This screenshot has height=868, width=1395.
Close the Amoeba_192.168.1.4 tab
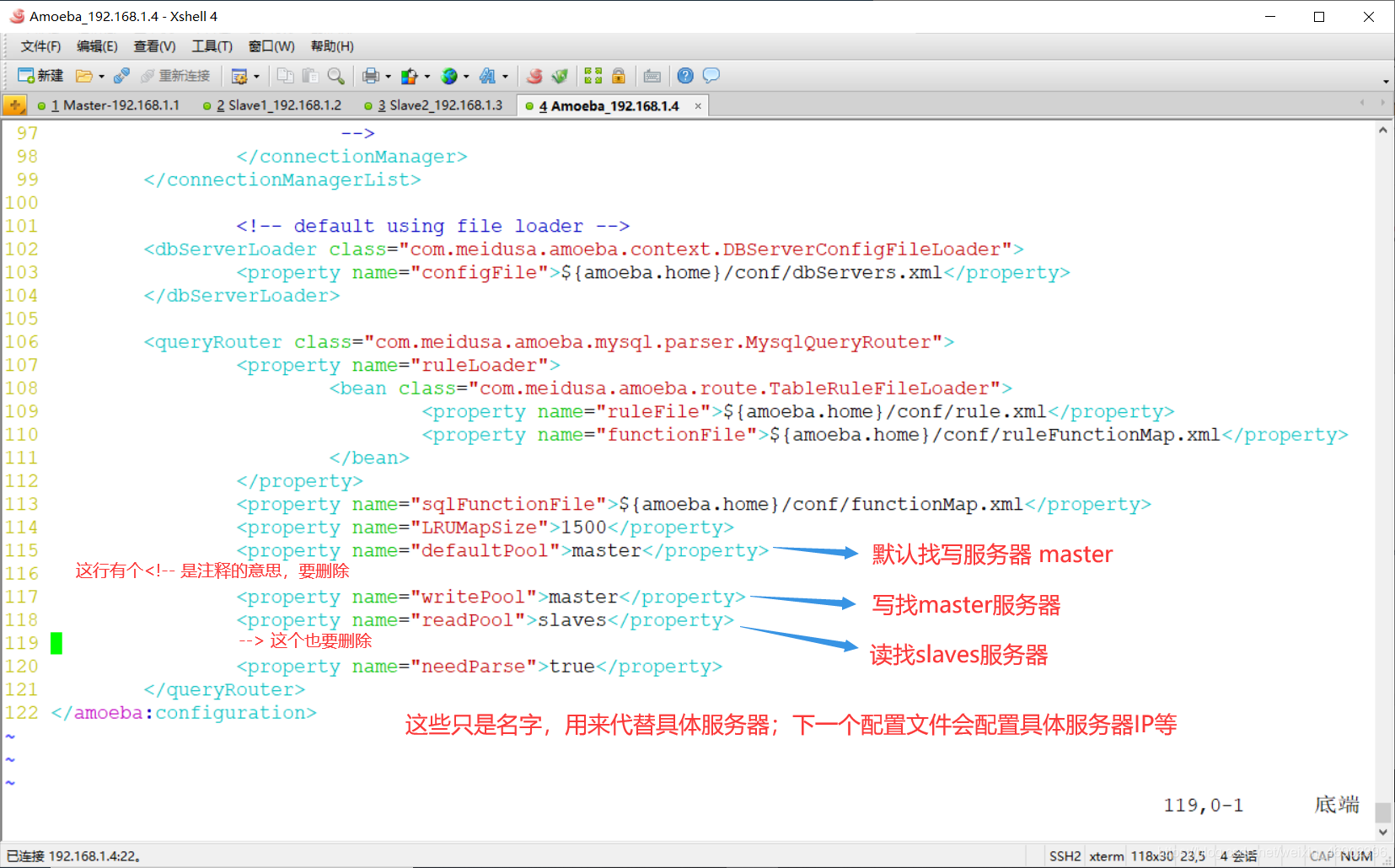point(698,106)
